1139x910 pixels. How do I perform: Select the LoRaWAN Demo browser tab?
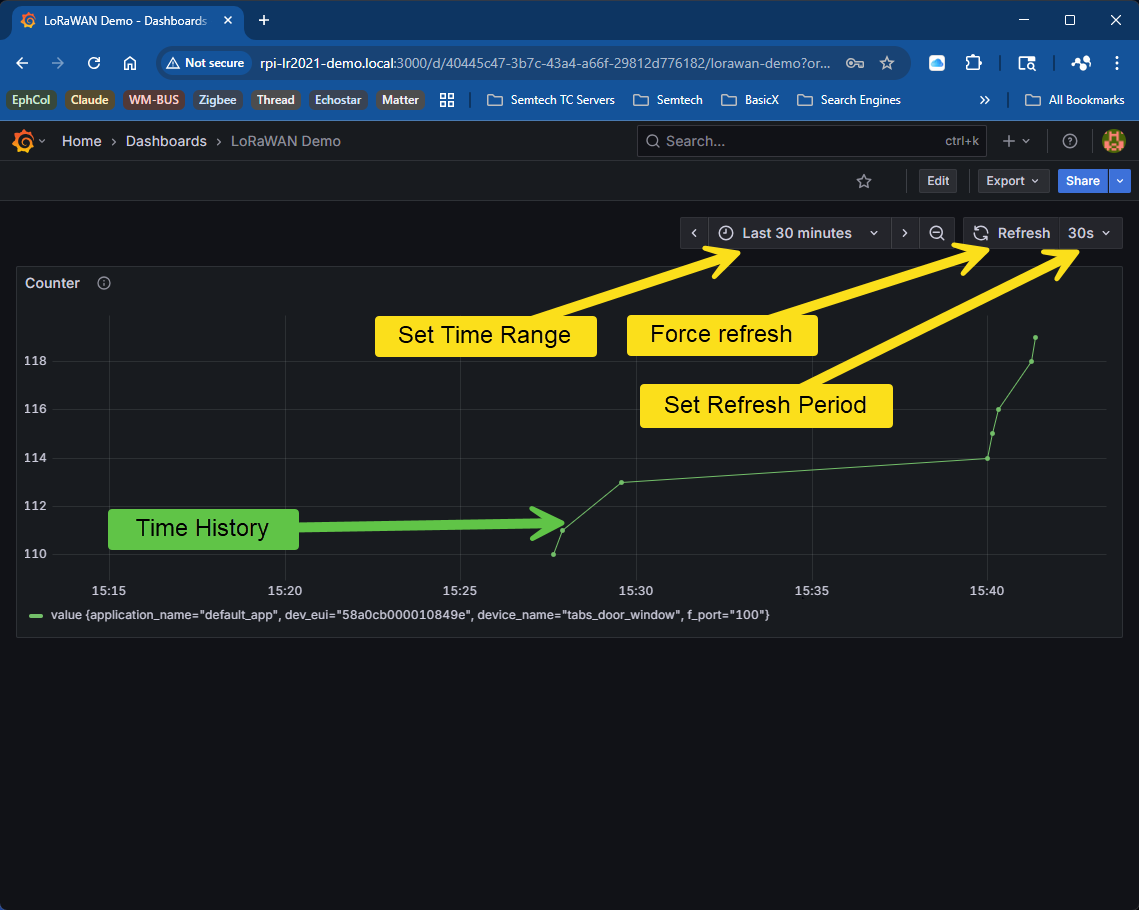pyautogui.click(x=127, y=20)
